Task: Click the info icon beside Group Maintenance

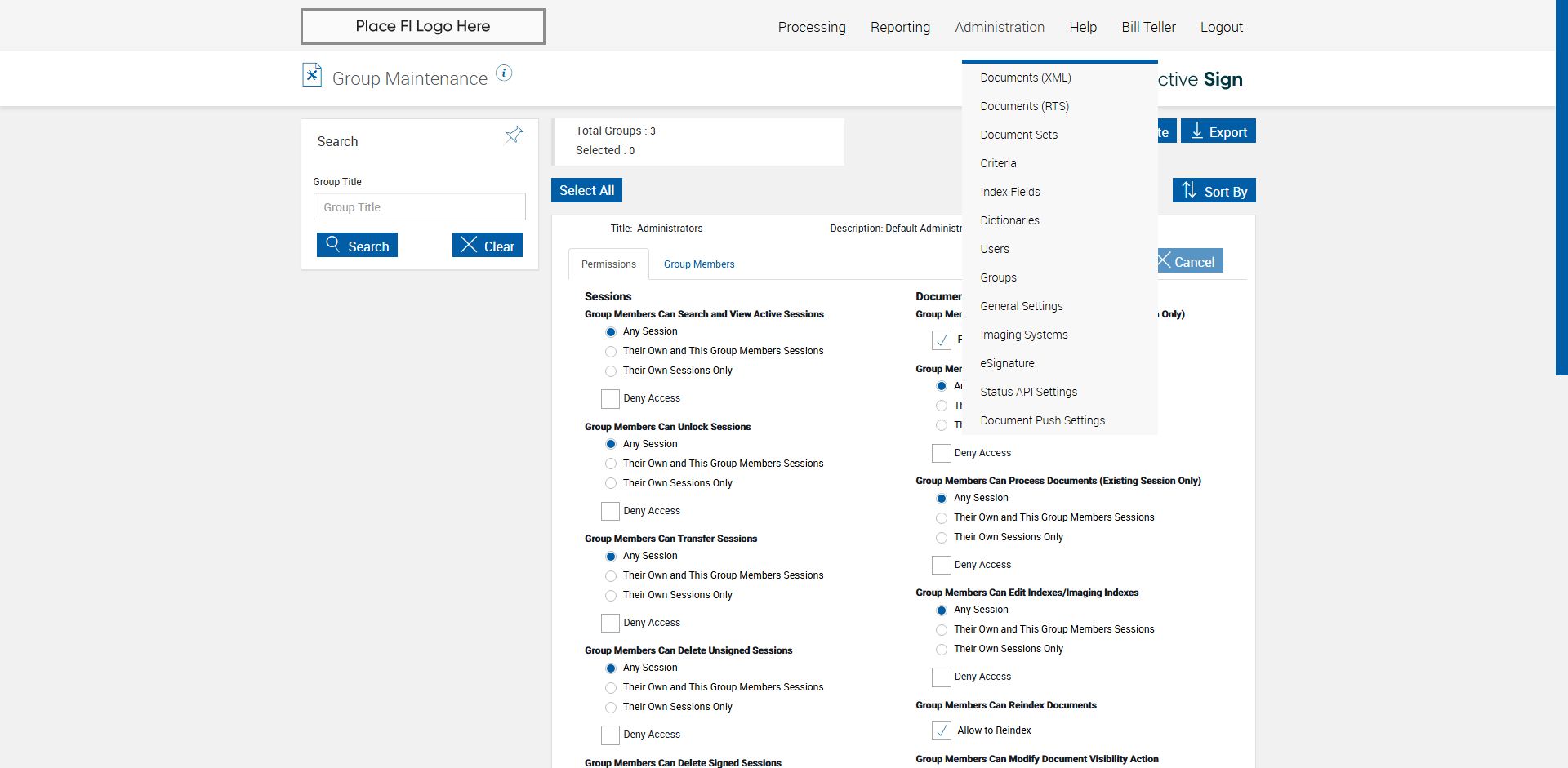Action: 504,73
